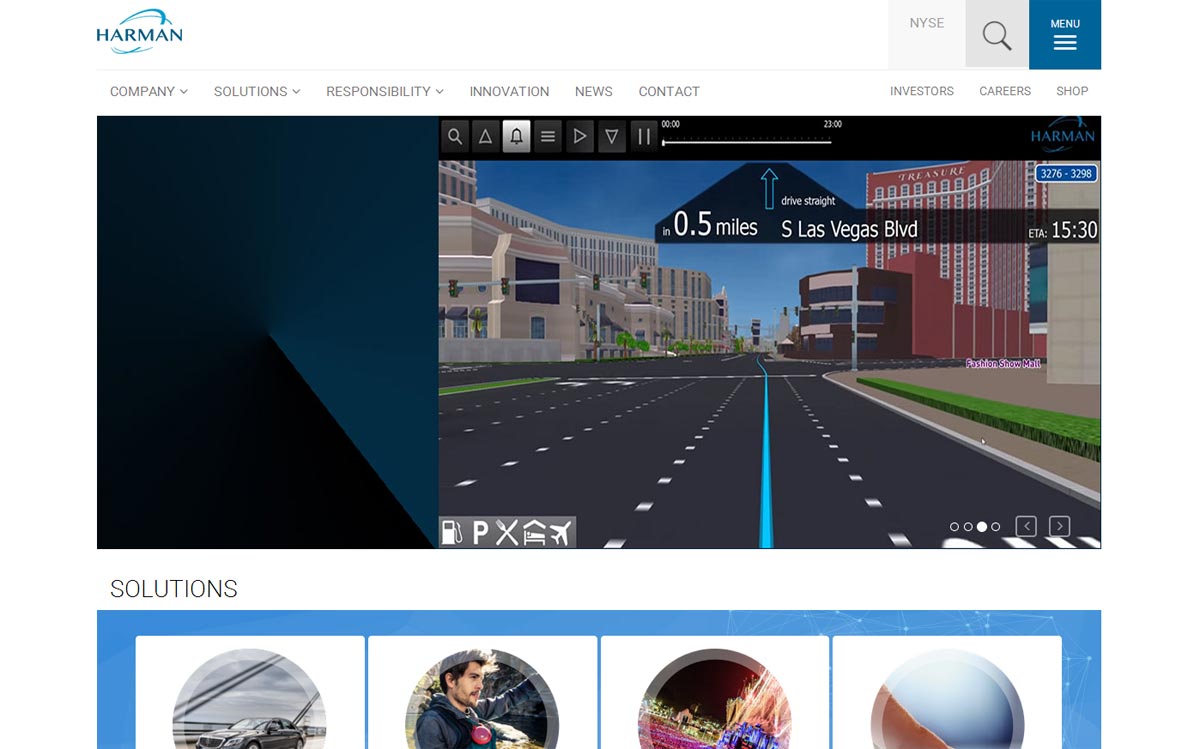Viewport: 1200px width, 749px height.
Task: Click the blue drive straight arrow icon
Action: click(x=768, y=188)
